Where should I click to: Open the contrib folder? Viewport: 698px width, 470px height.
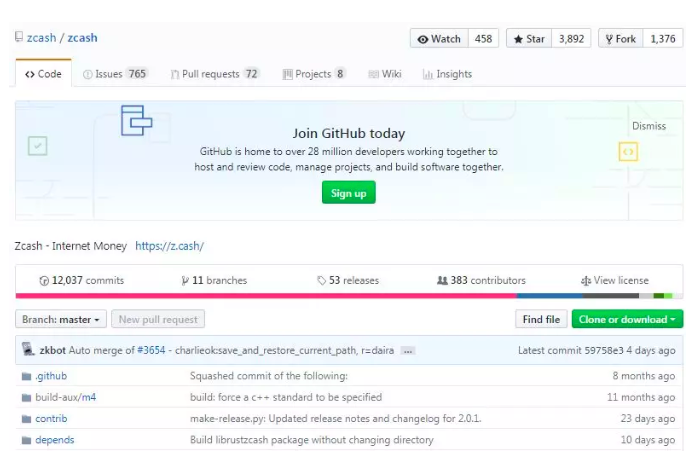[51, 419]
